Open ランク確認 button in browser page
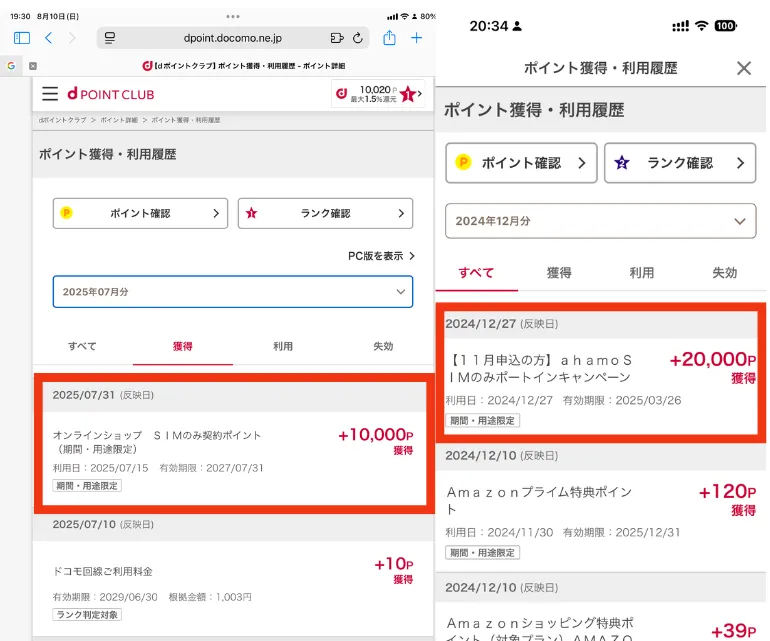This screenshot has height=641, width=770. tap(325, 213)
